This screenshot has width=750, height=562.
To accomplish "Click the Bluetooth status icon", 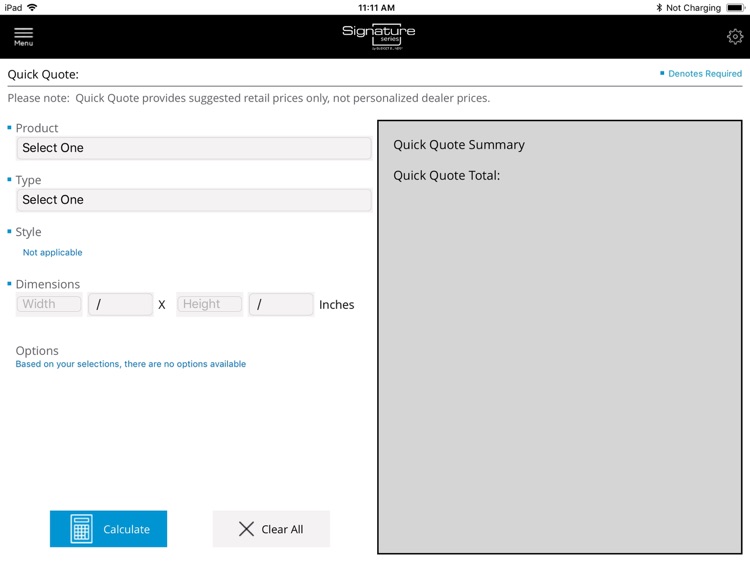I will click(659, 8).
